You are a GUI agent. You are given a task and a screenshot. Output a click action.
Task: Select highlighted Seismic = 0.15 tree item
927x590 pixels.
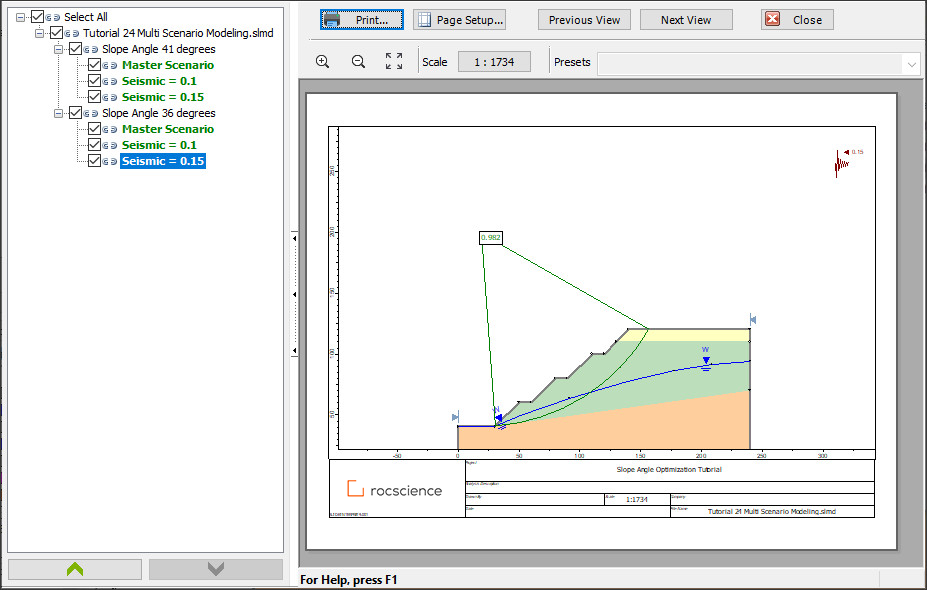163,161
